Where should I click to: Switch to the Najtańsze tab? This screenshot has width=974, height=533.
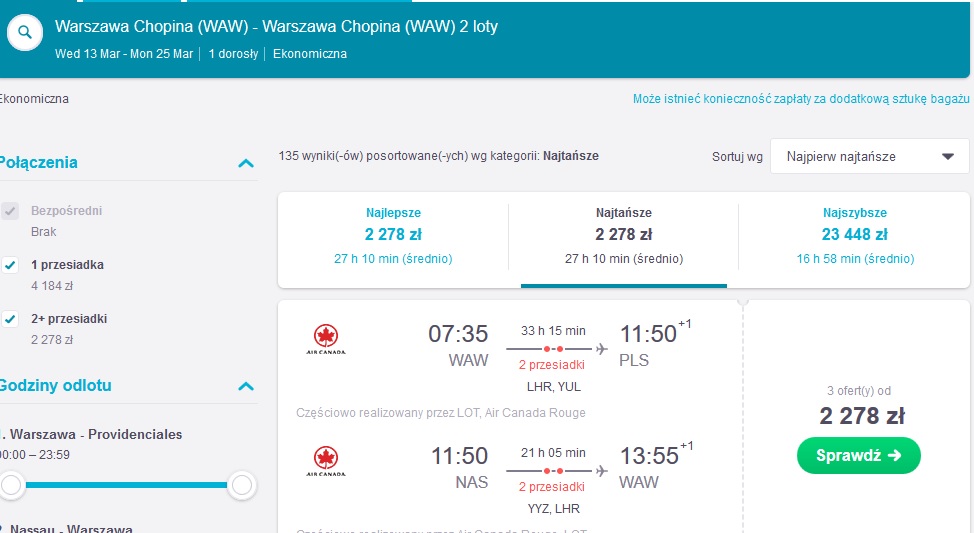click(624, 235)
